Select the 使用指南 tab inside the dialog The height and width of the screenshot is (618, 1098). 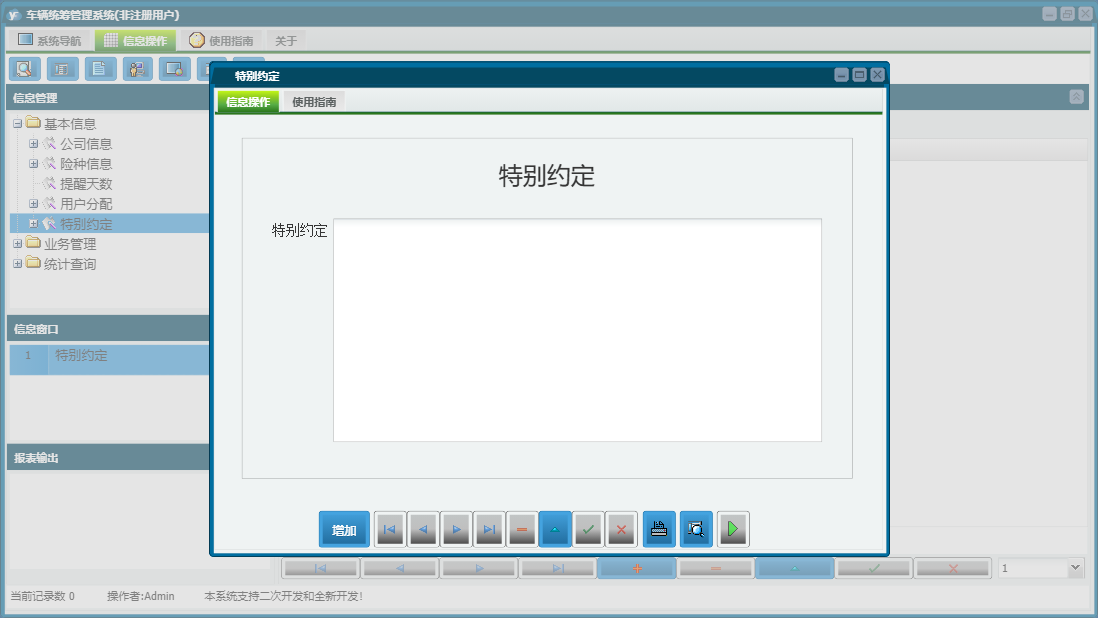tap(314, 101)
